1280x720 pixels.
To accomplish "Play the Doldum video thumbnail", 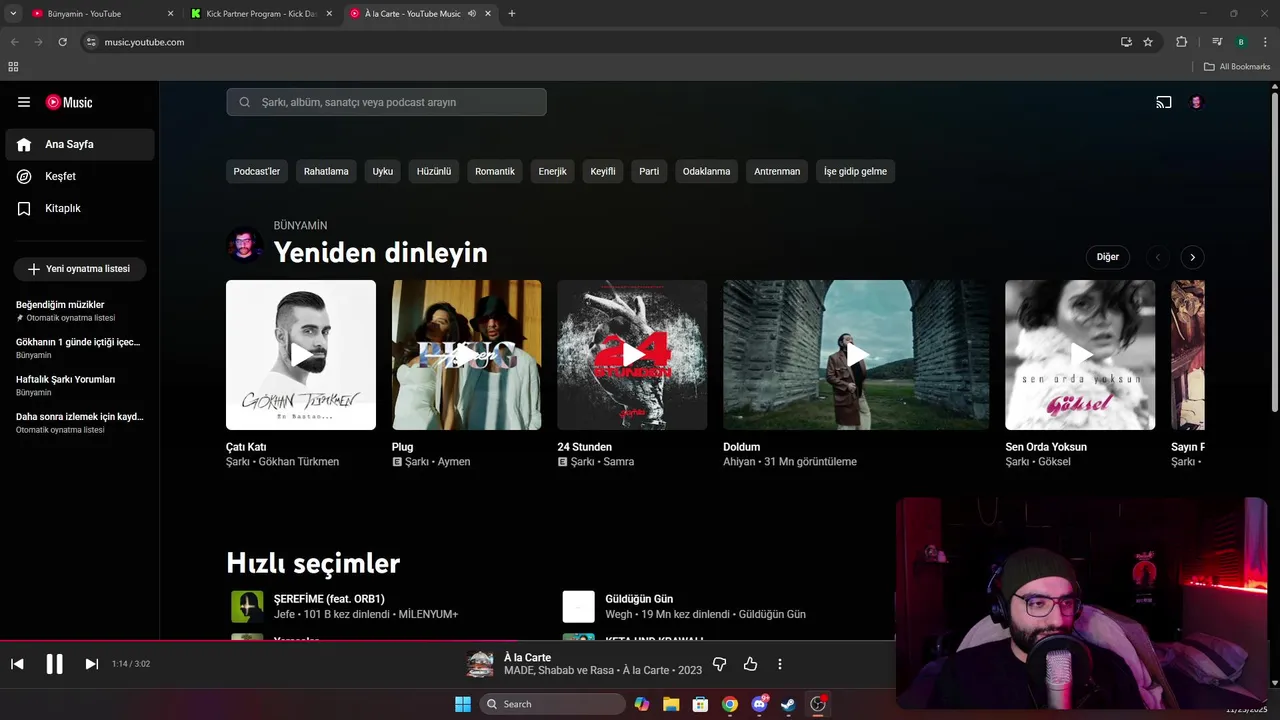I will pos(856,355).
